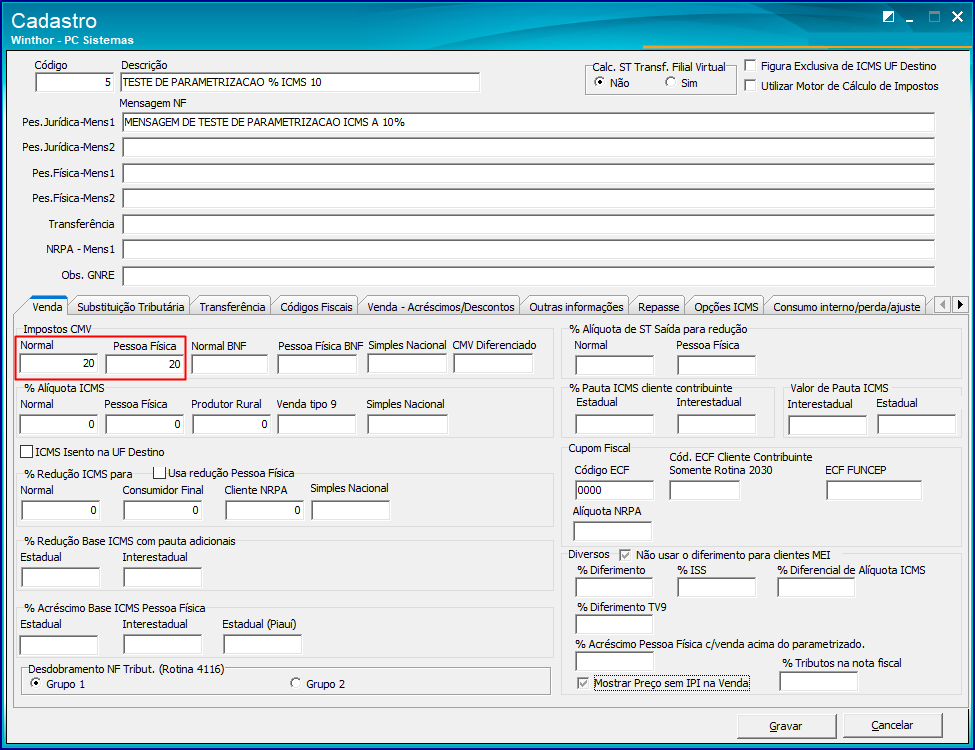Edit the Descrição field

click(x=300, y=82)
